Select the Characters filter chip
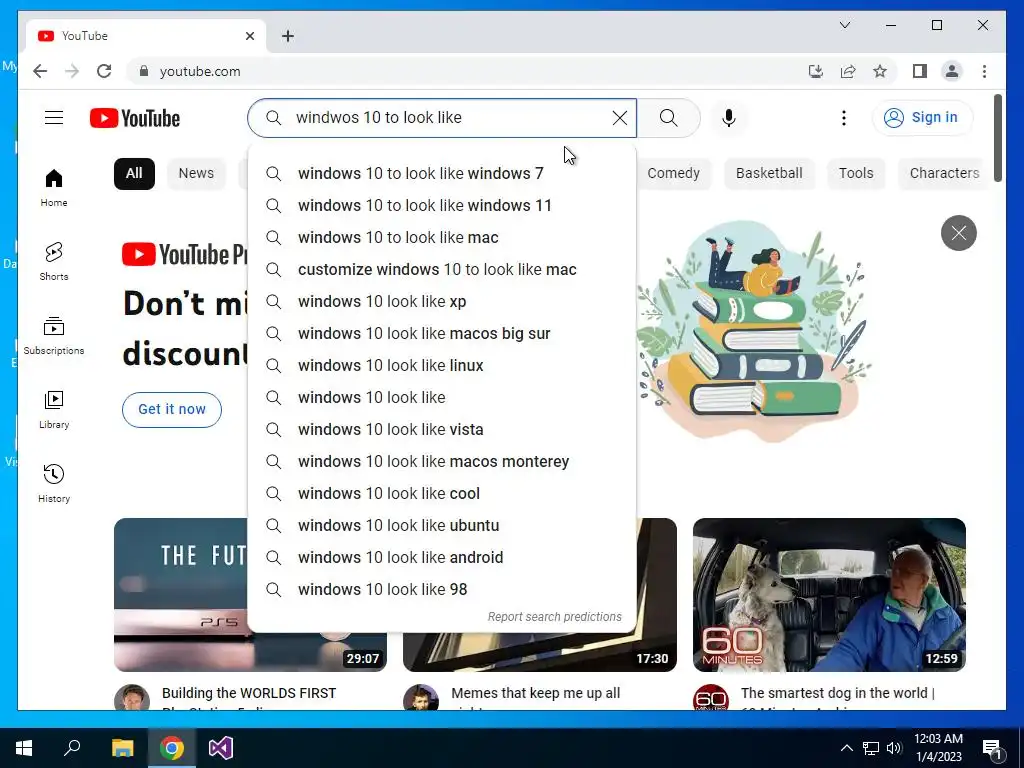 (x=944, y=173)
